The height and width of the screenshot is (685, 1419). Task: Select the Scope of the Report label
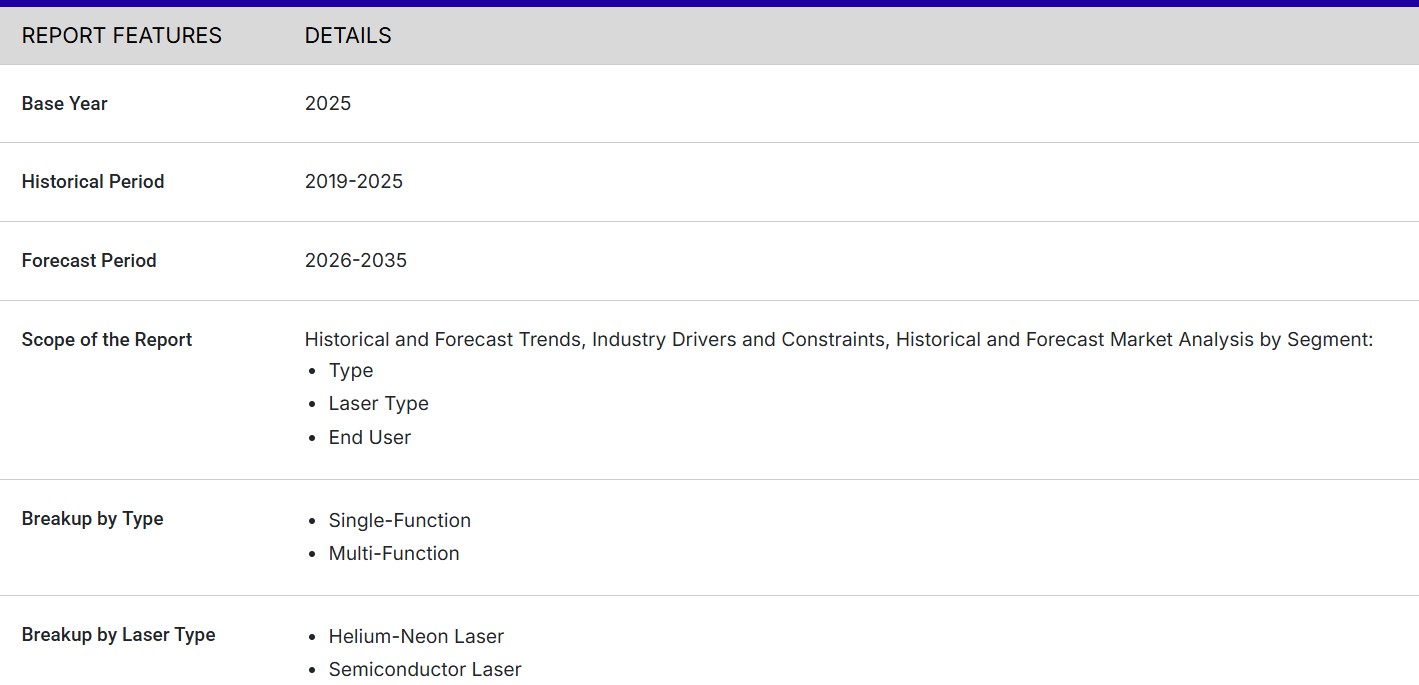coord(107,340)
